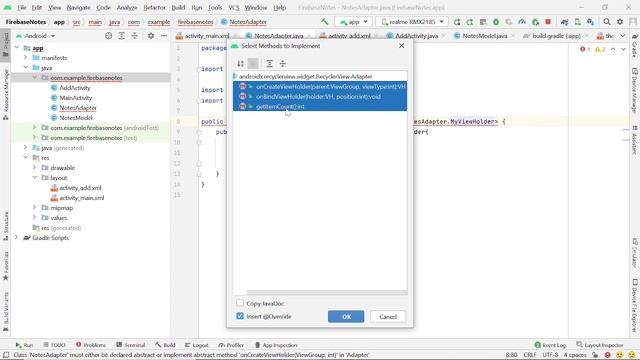Image resolution: width=640 pixels, height=360 pixels.
Task: Open App Inspection tool window
Action: [276, 345]
